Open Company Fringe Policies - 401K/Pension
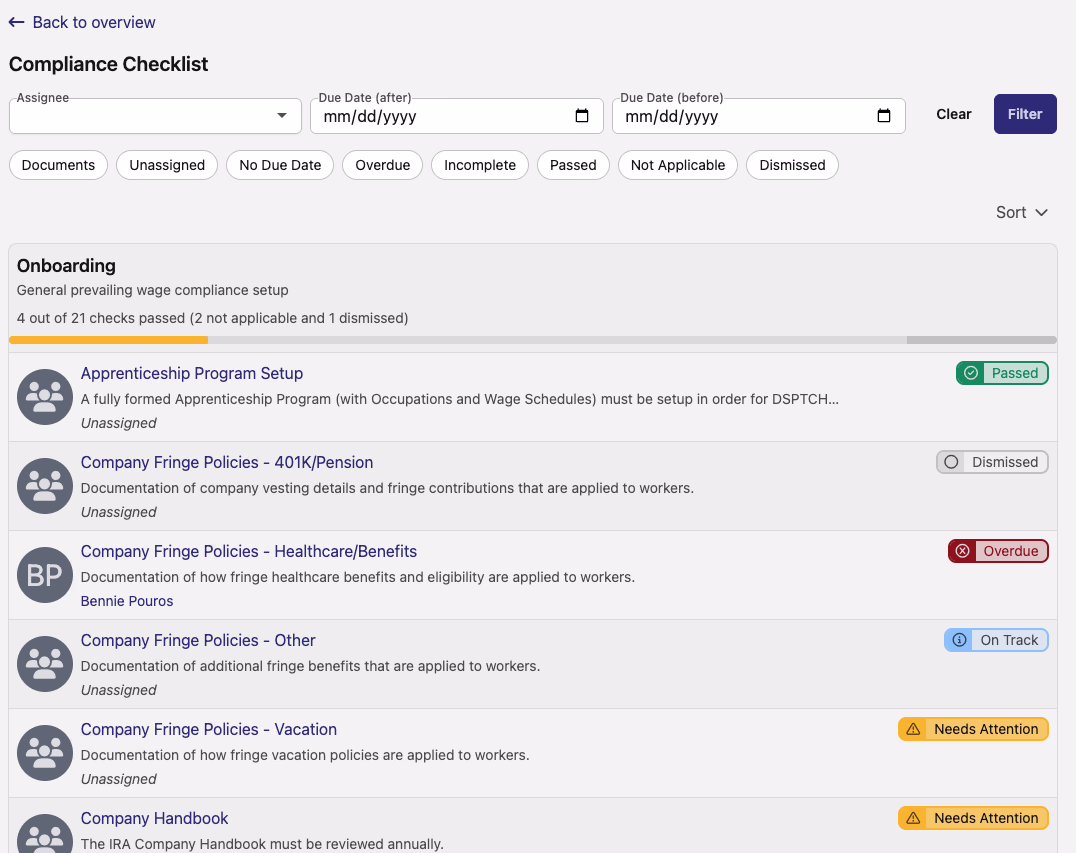 point(226,463)
